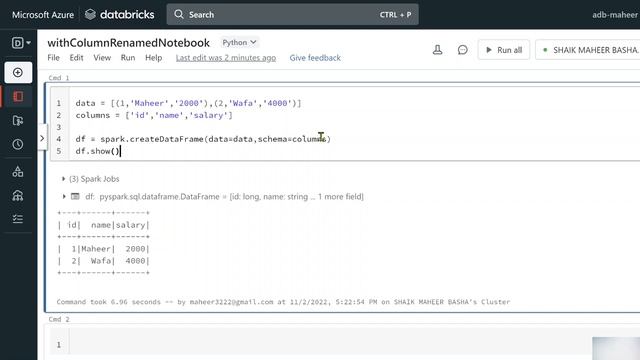This screenshot has height=360, width=640.
Task: Click the search magnifier icon
Action: (179, 14)
